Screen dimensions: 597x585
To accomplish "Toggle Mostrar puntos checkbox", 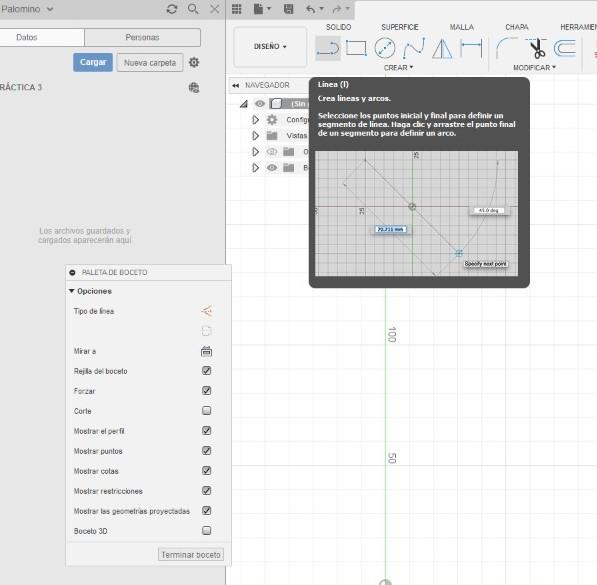I will pyautogui.click(x=206, y=451).
